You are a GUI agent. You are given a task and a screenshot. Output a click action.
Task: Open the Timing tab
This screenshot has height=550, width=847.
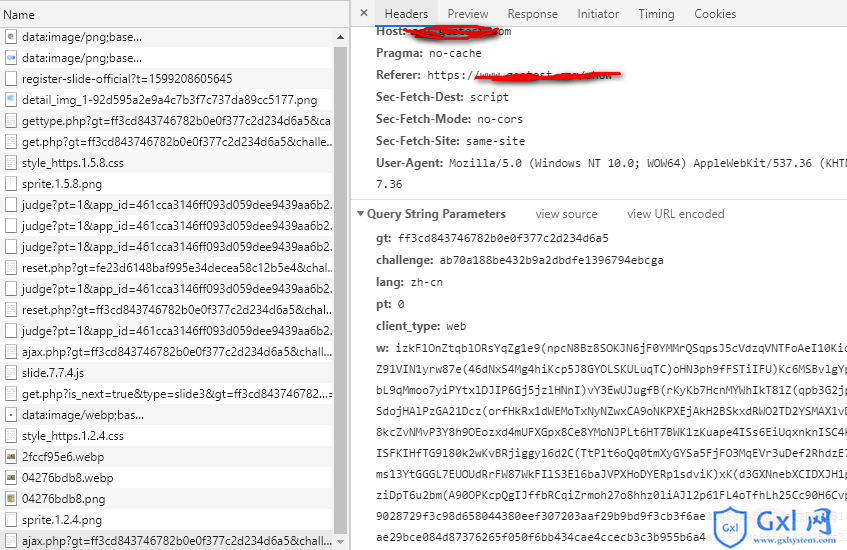click(656, 14)
